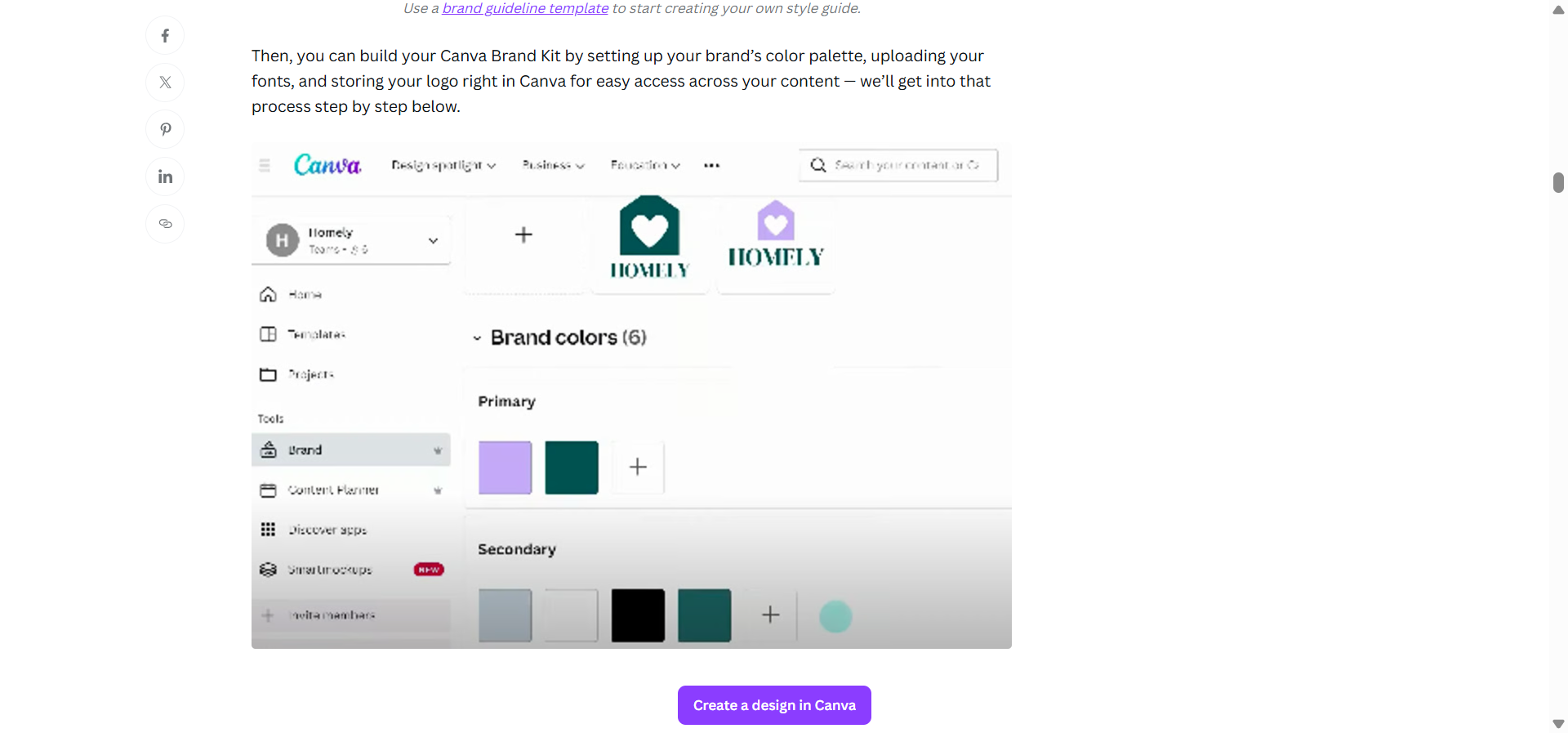Share the article on X
Viewport: 1568px width, 733px height.
[x=165, y=83]
